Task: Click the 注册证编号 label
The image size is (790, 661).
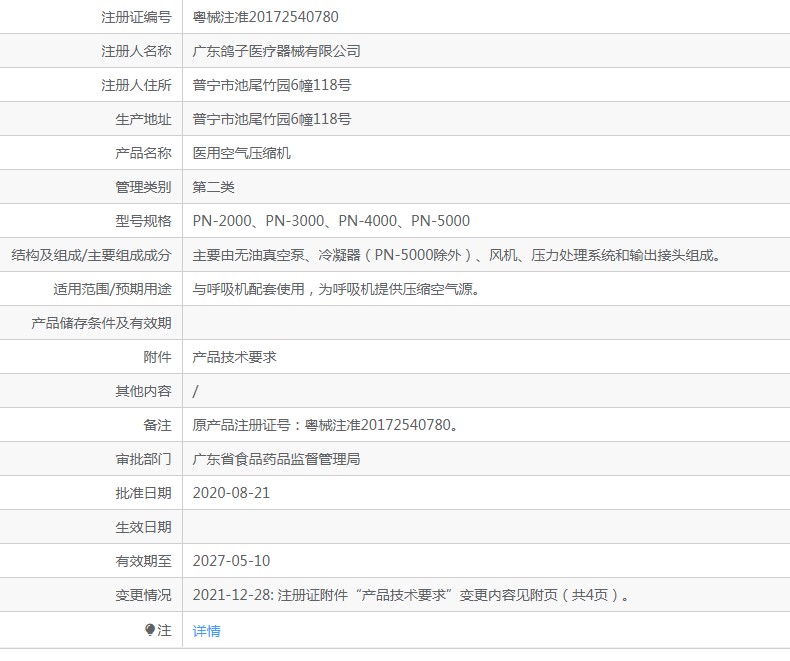Action: (136, 17)
